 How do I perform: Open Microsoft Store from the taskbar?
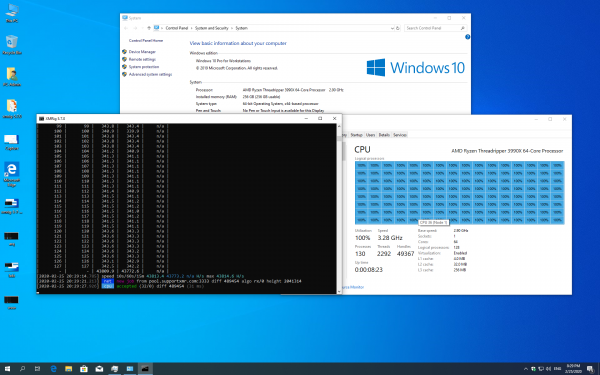(84, 369)
